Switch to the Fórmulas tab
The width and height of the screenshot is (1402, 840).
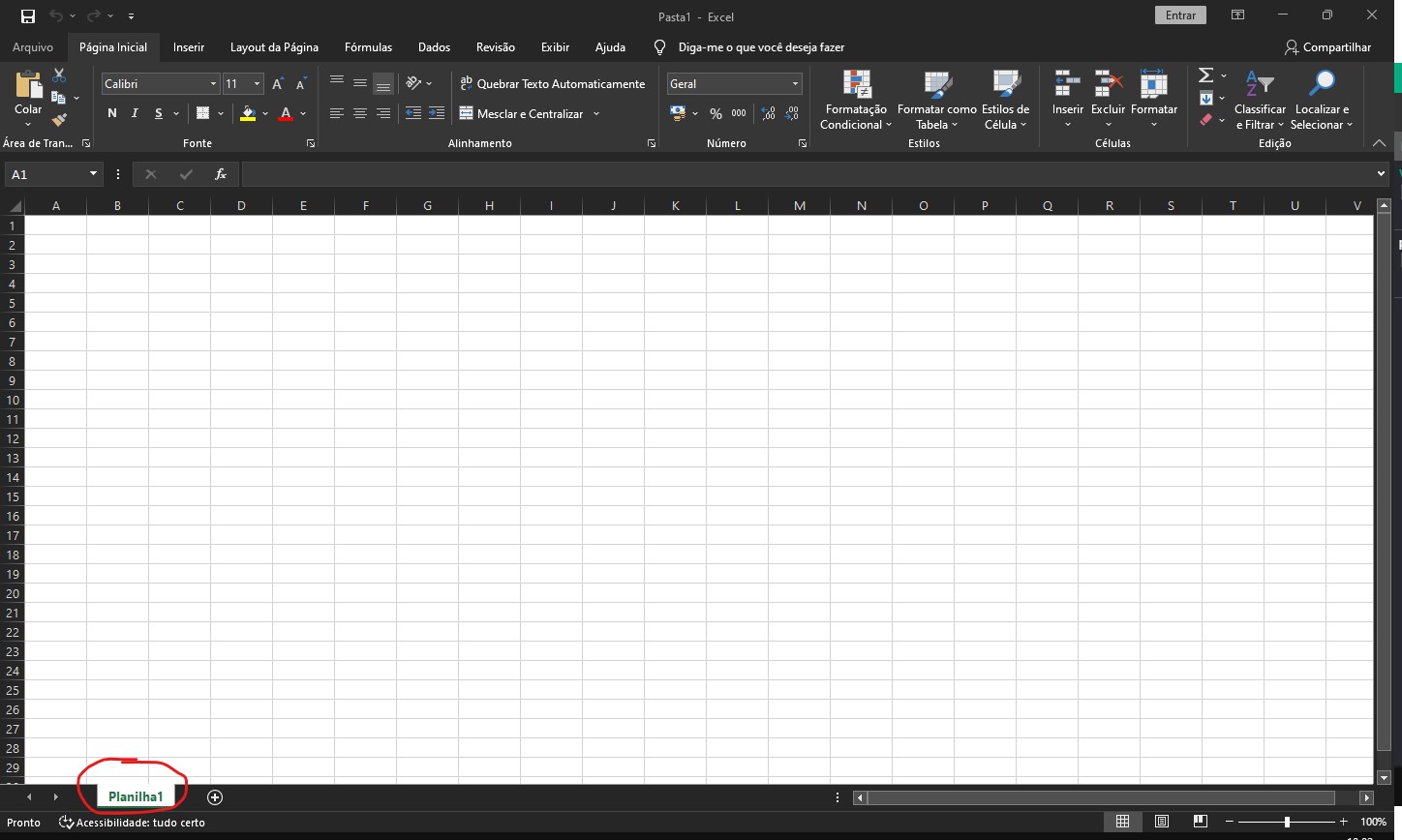point(369,46)
